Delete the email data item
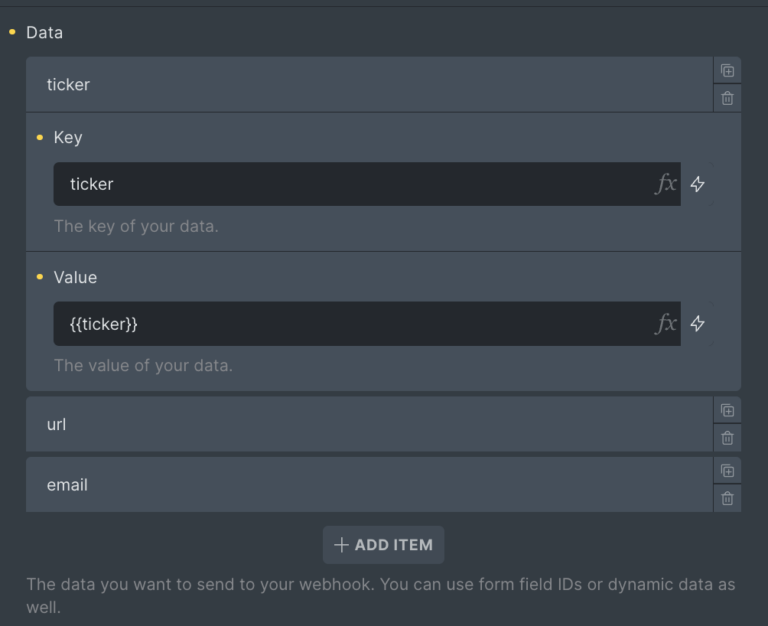 pyautogui.click(x=727, y=498)
